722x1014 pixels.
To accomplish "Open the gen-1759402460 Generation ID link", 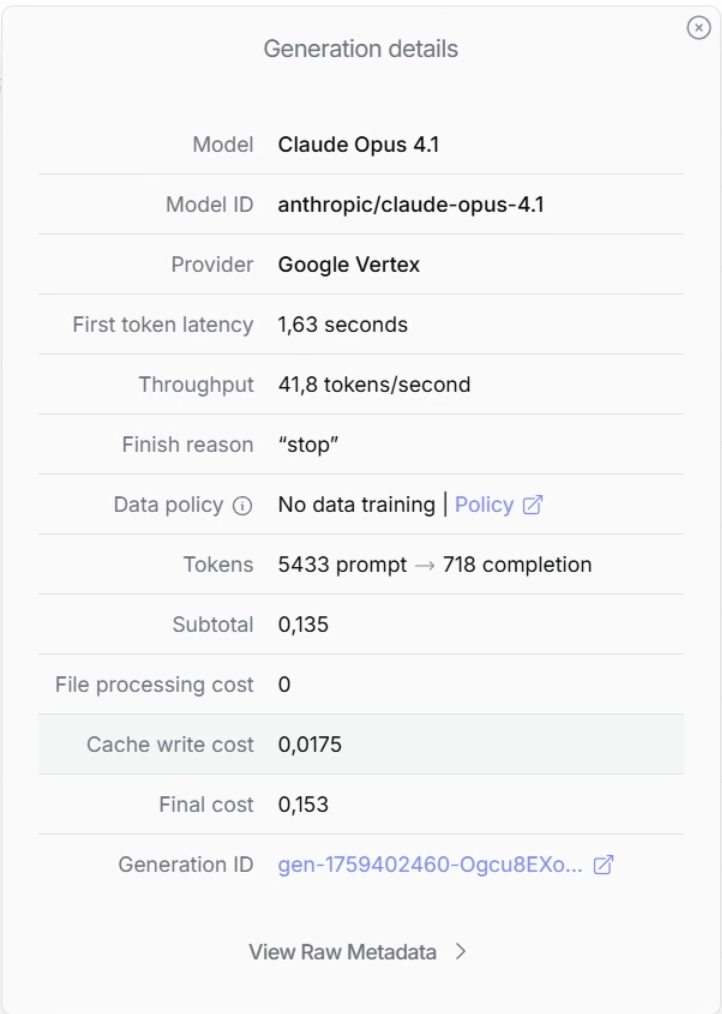I will (x=431, y=865).
